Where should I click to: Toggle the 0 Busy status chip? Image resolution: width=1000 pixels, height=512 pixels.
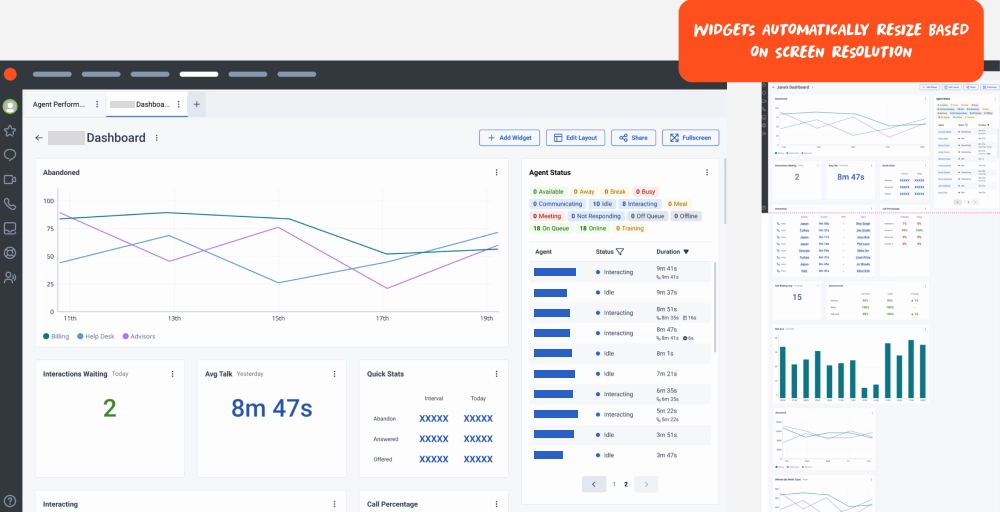click(645, 191)
